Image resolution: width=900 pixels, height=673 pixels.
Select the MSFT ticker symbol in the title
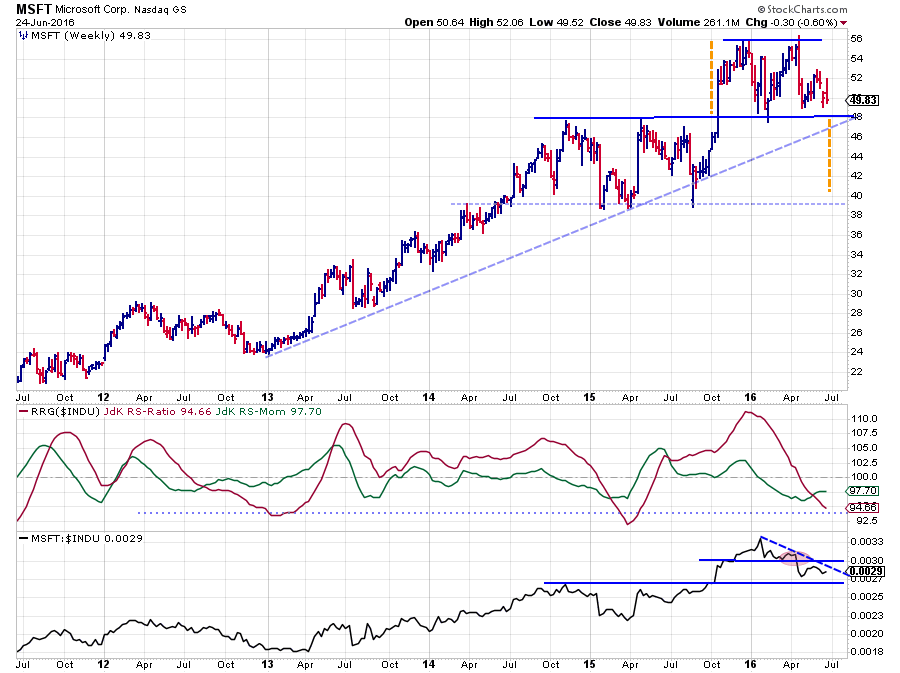pos(34,9)
